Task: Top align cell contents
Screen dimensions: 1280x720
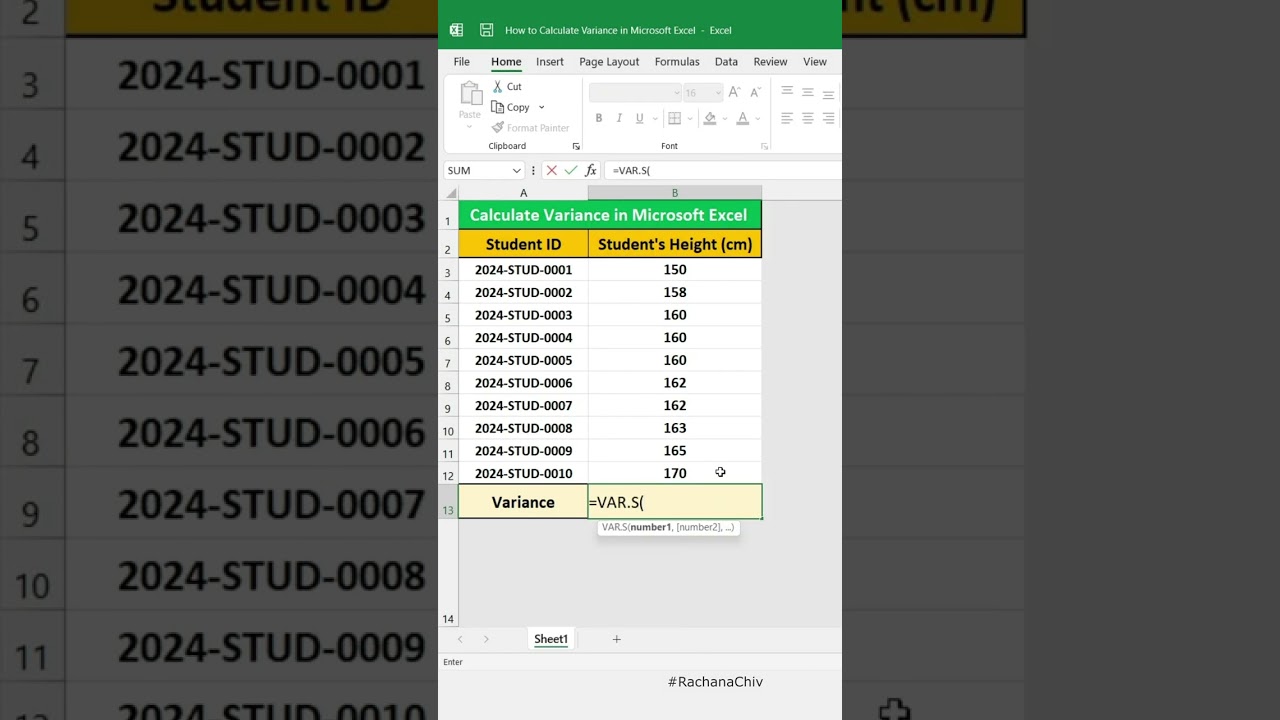Action: pyautogui.click(x=787, y=92)
